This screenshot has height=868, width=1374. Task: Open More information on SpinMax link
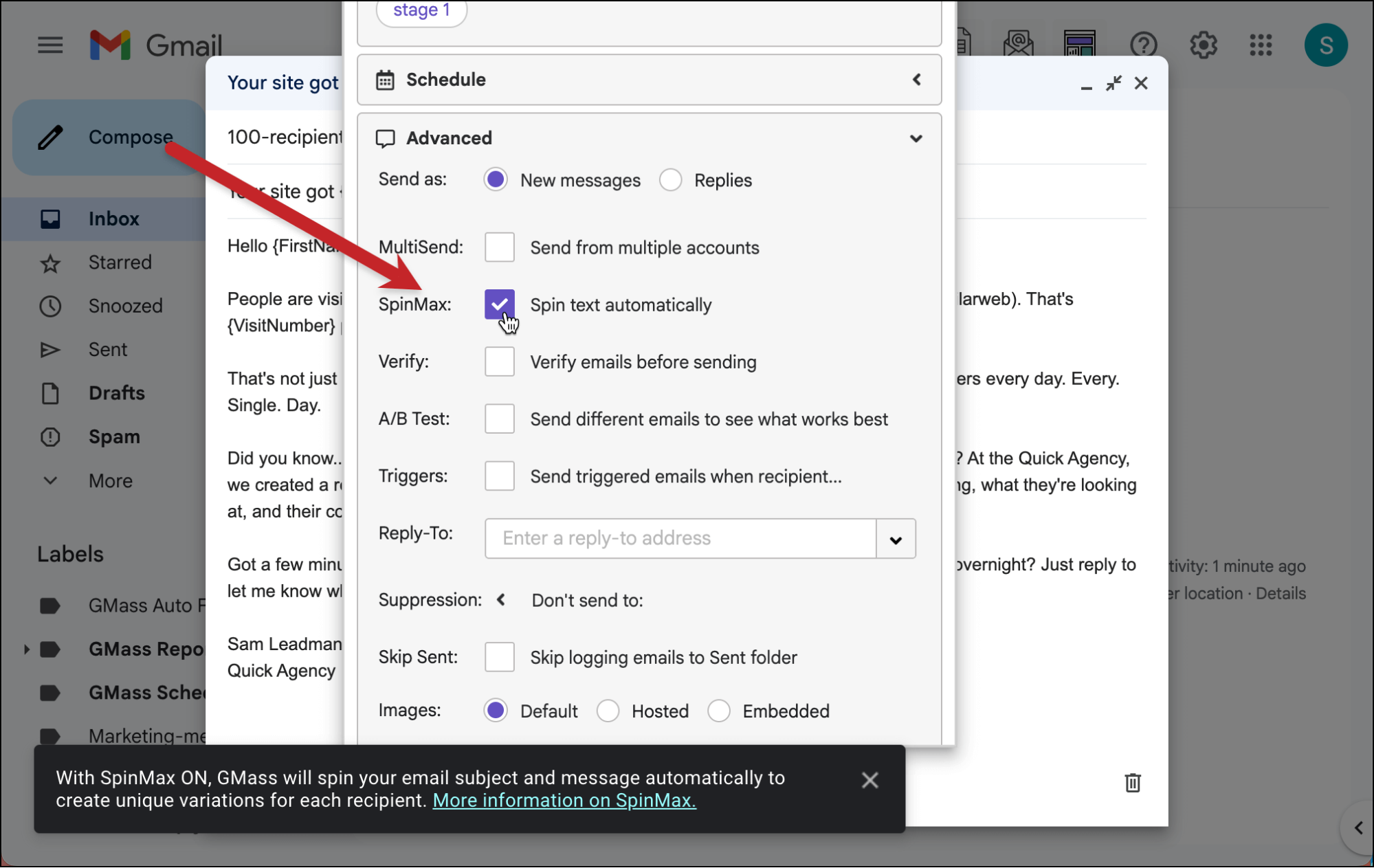[x=564, y=801]
